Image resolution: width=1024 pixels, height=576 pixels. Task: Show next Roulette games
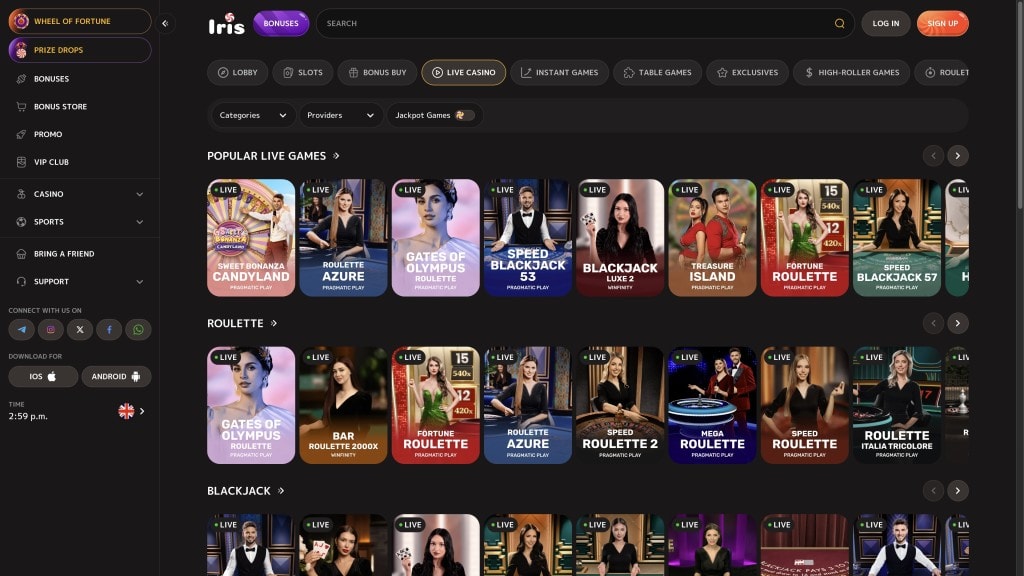957,323
